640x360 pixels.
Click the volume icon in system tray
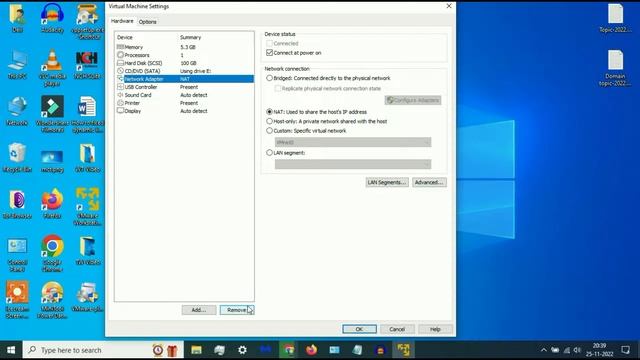click(x=577, y=350)
